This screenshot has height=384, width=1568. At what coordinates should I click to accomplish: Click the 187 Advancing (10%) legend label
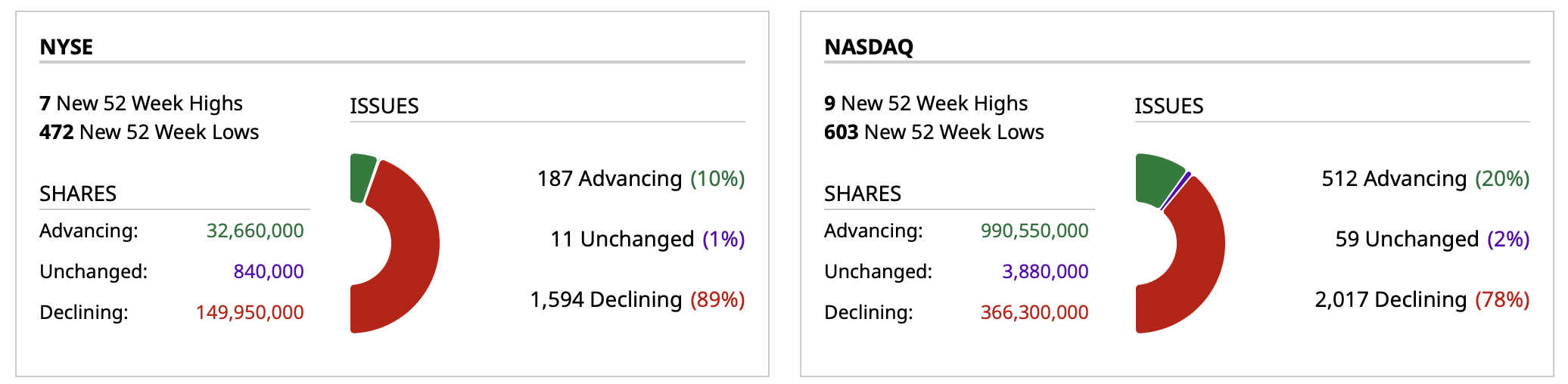pyautogui.click(x=641, y=178)
